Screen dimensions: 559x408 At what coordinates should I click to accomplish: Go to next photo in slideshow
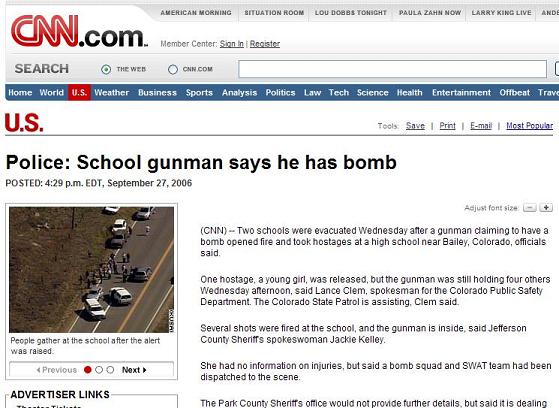(134, 370)
